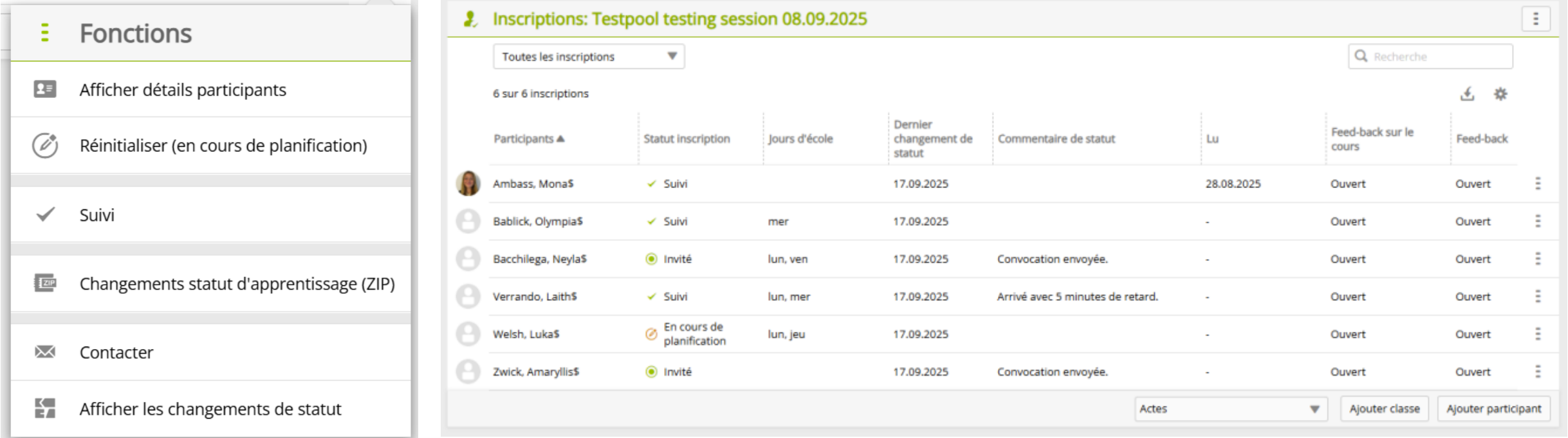Open the Inscriptions panel three-dot menu
Screen dimensions: 1568x438
1535,19
